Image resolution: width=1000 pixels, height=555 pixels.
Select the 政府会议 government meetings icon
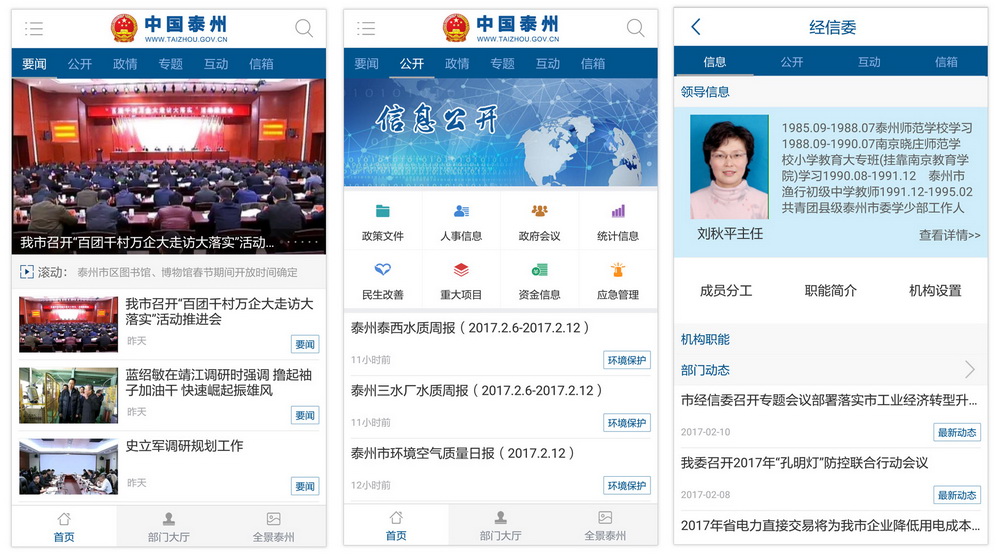pos(540,212)
